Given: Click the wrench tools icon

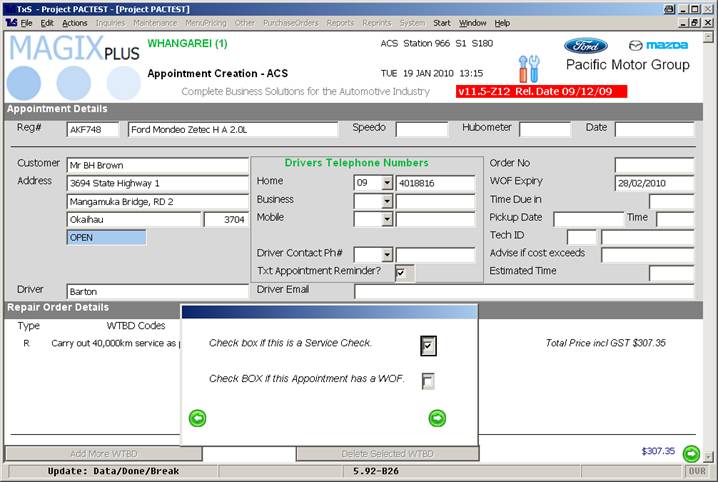Looking at the screenshot, I should pyautogui.click(x=529, y=69).
